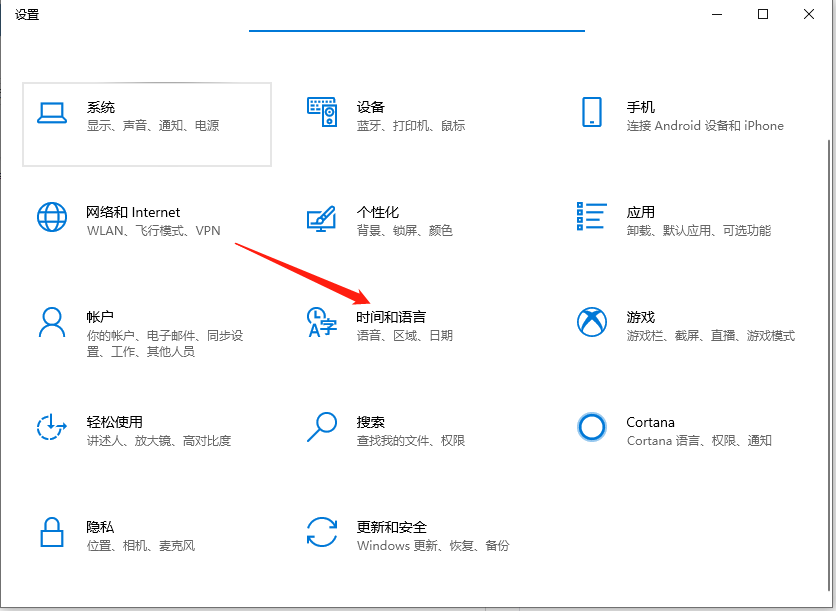Maximize the 设置 window
Screen dimensions: 836x611
(763, 14)
